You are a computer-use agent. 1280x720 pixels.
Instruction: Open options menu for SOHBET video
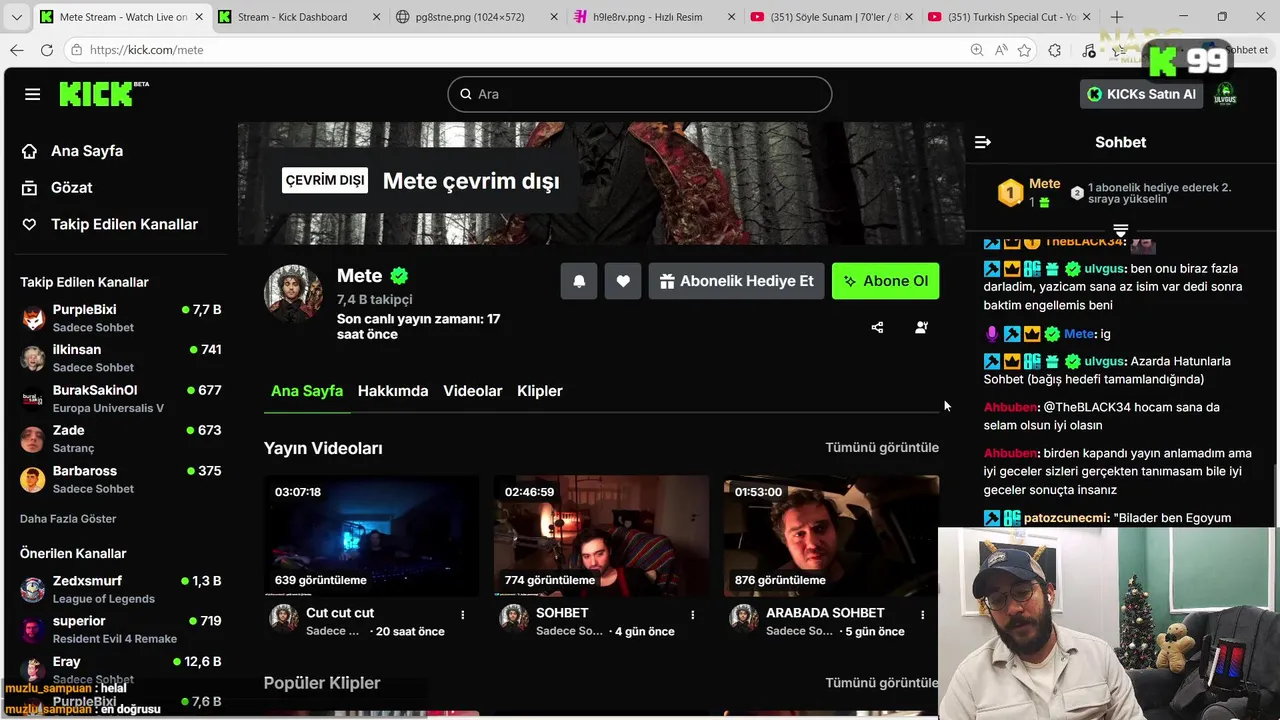pyautogui.click(x=692, y=614)
